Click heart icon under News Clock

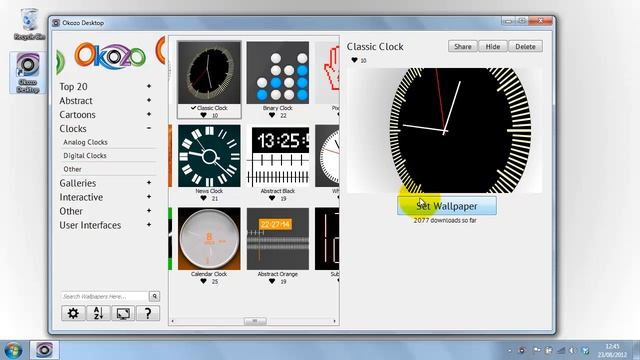tap(203, 198)
